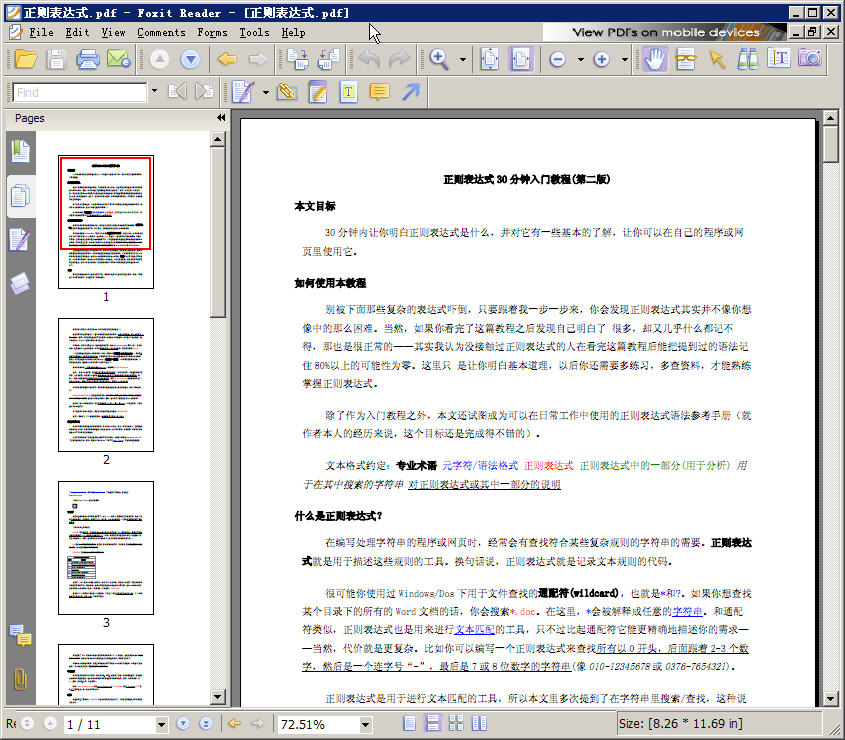Select the page 2 thumbnail

coord(106,385)
